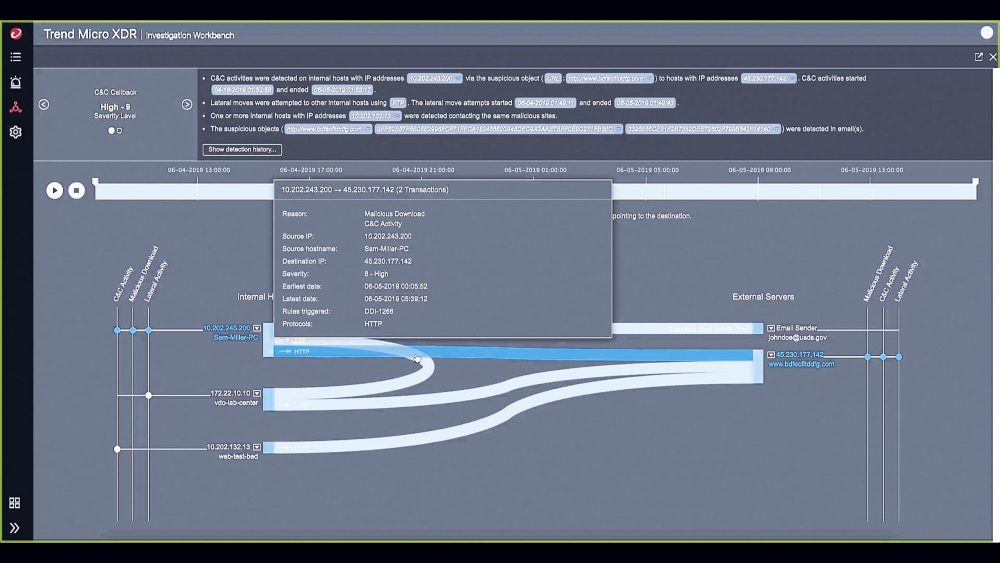The height and width of the screenshot is (563, 1000).
Task: Go to previous alert with left arrow
Action: pyautogui.click(x=44, y=105)
